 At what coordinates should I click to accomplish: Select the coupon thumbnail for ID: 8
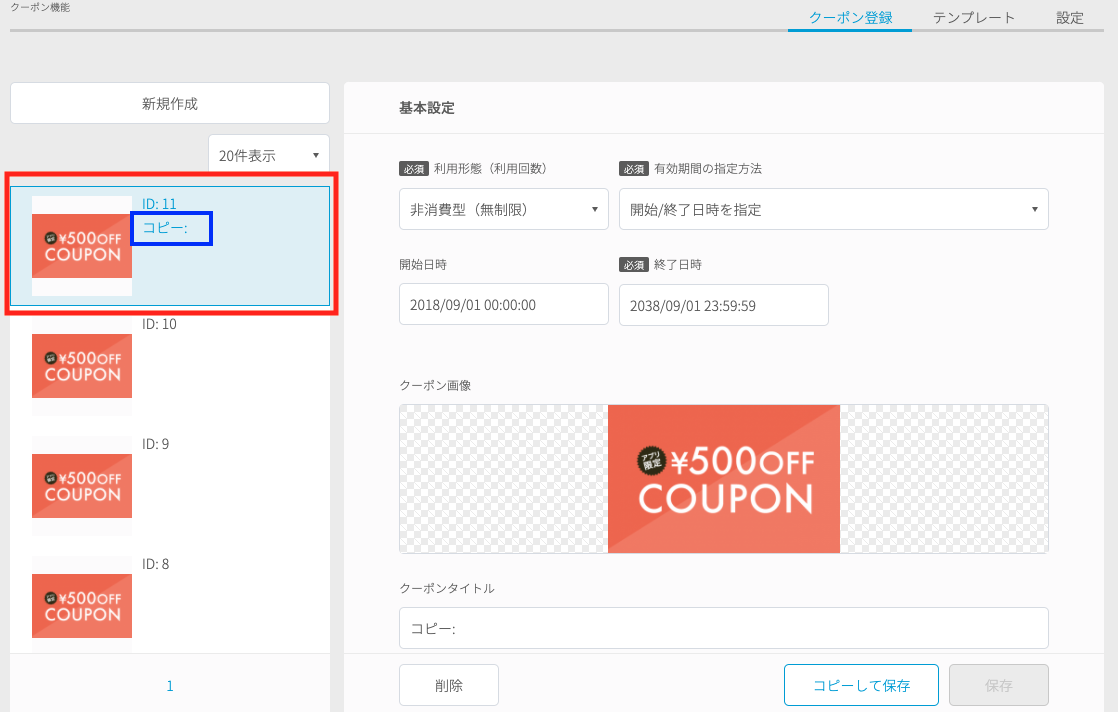(82, 604)
